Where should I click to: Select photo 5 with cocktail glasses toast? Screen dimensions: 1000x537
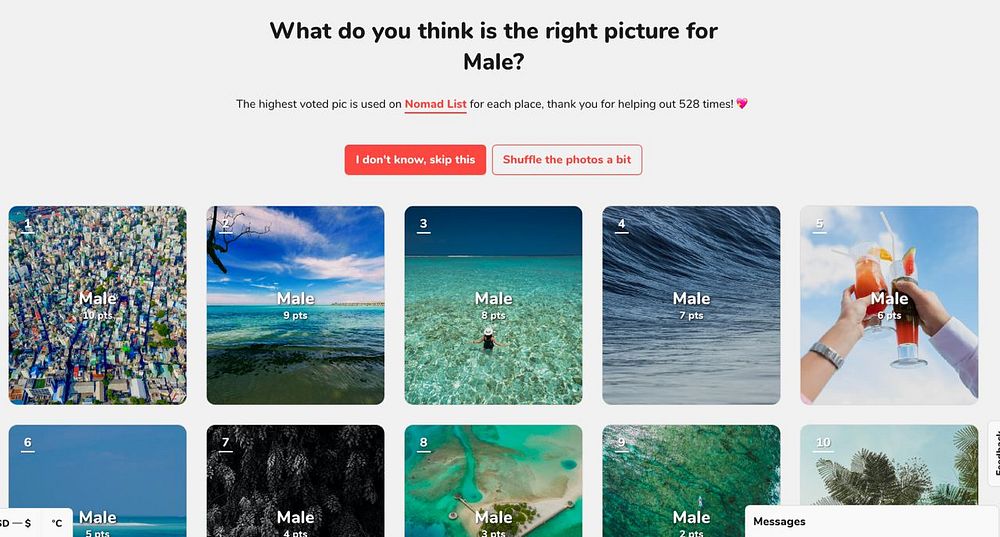889,305
